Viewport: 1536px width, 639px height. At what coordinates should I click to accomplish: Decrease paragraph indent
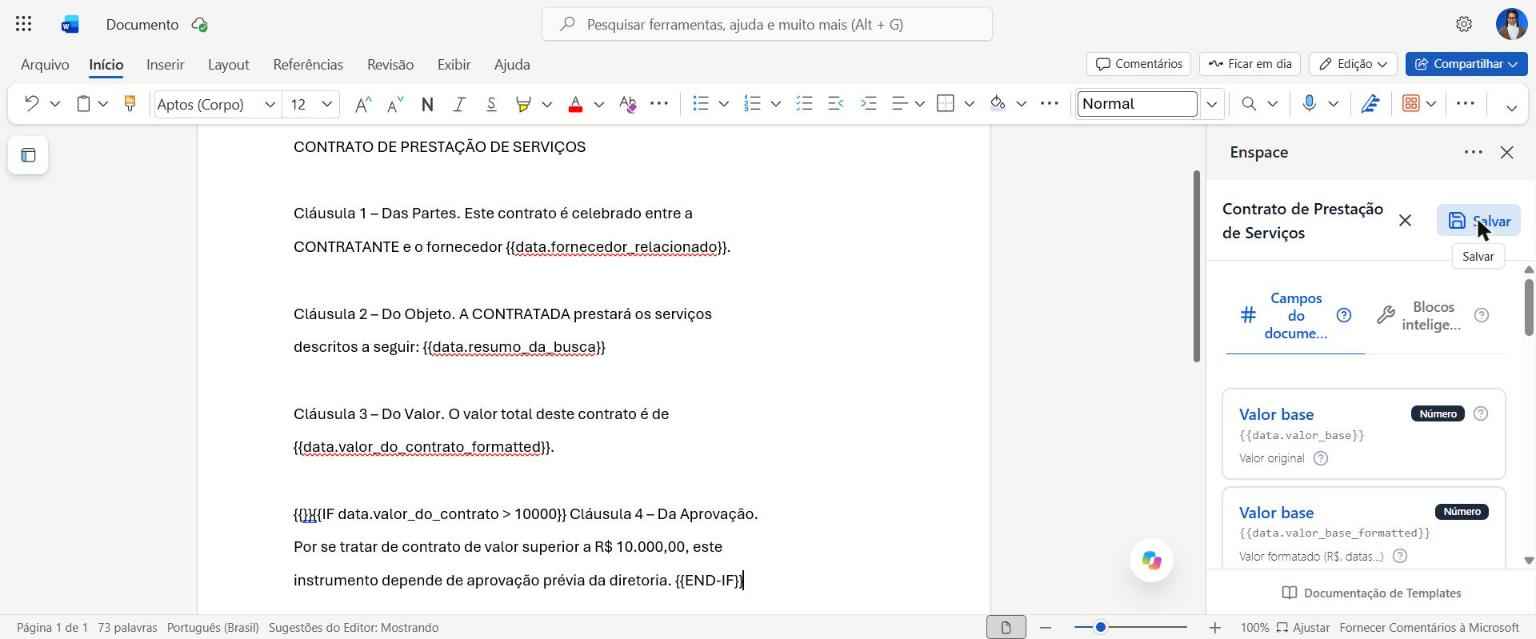click(836, 103)
